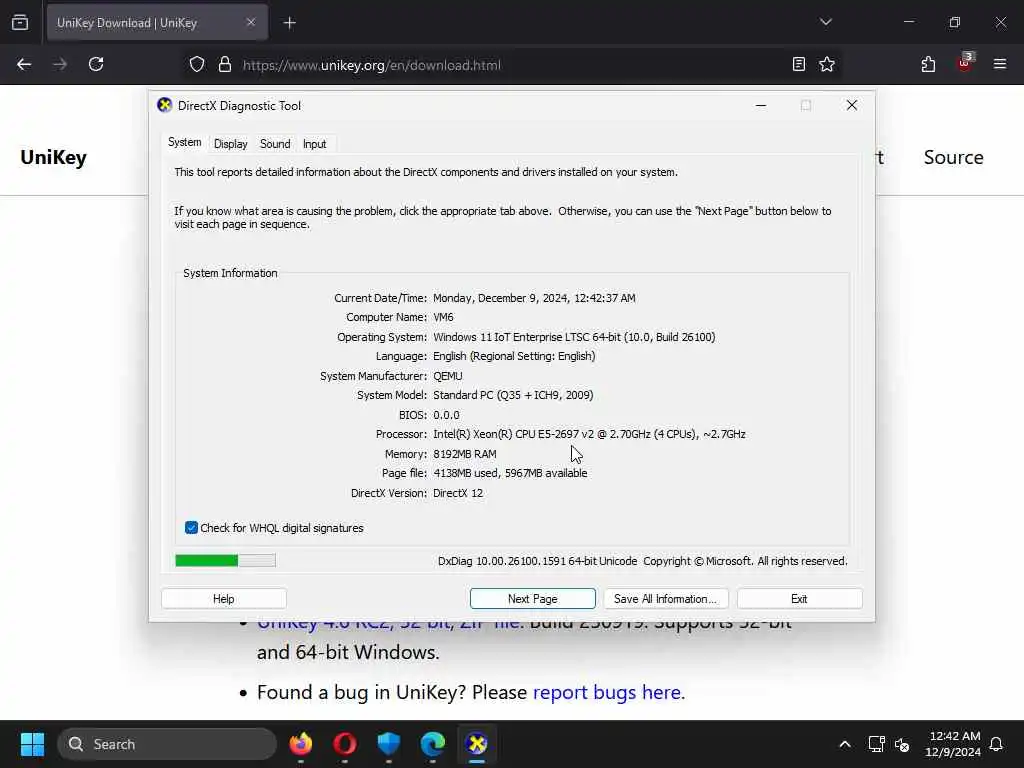
Task: Click the Page file value text
Action: pyautogui.click(x=510, y=473)
